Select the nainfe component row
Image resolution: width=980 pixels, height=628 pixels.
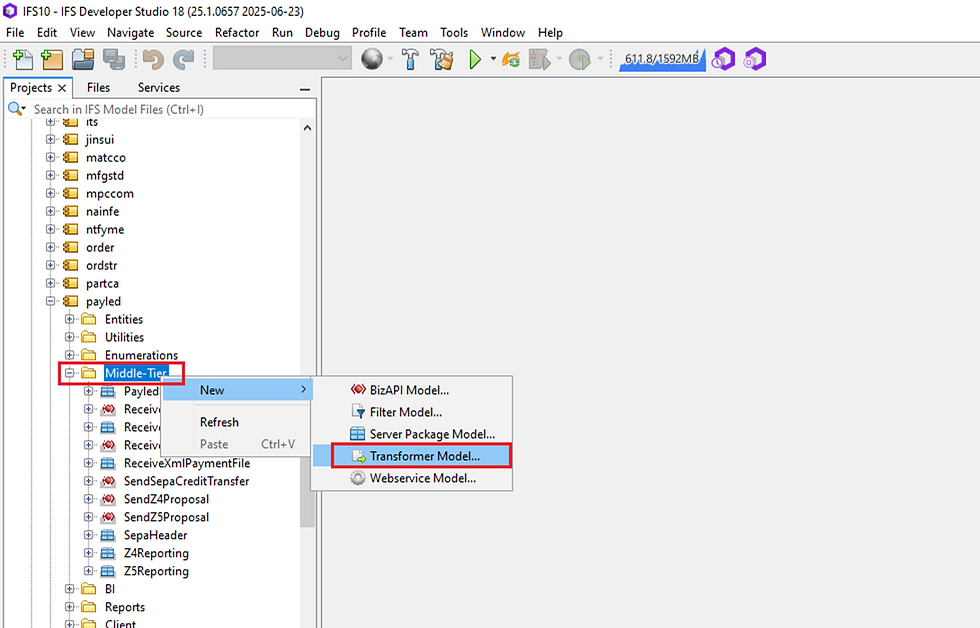(102, 211)
